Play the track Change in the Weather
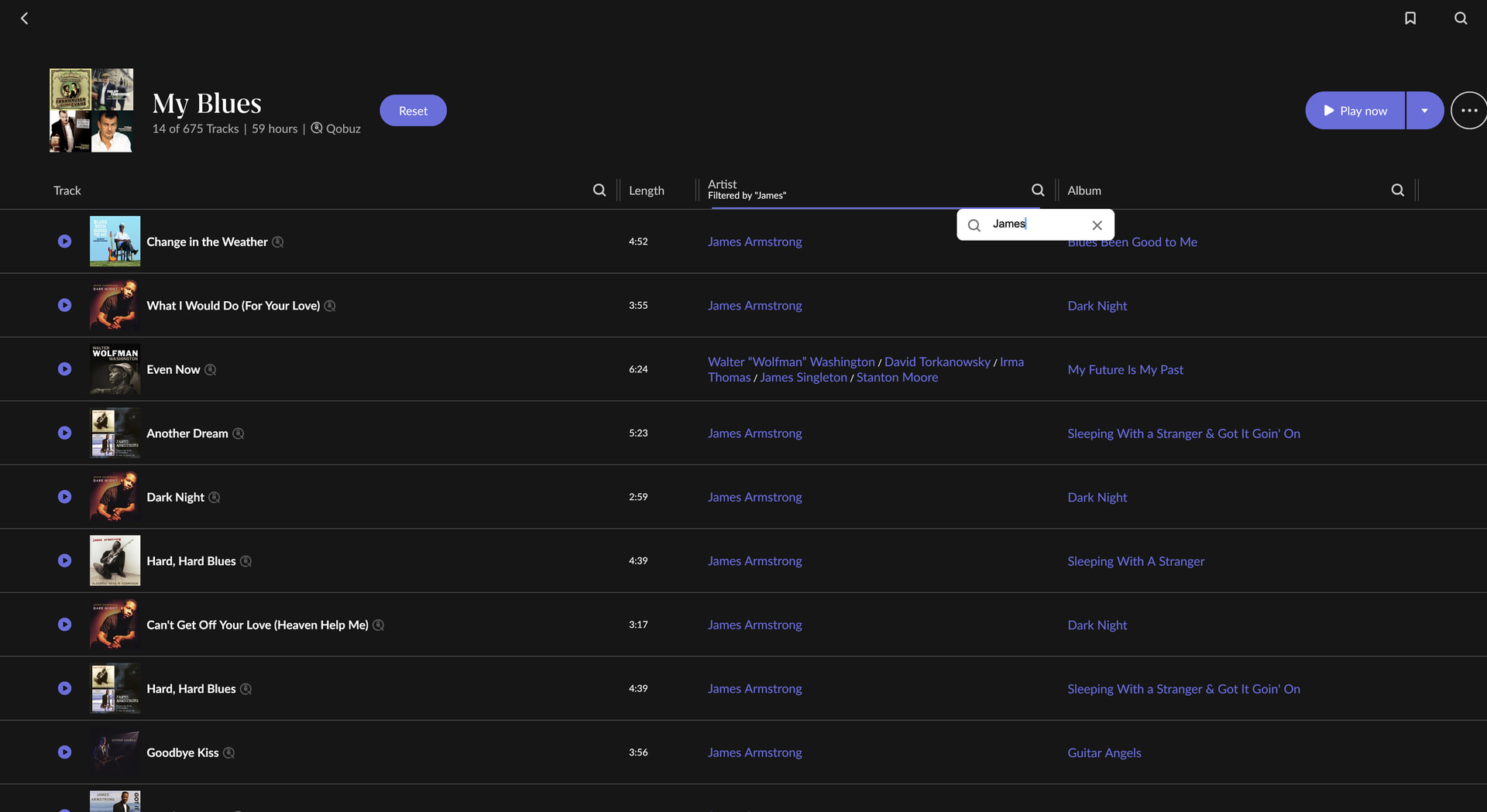Viewport: 1487px width, 812px height. [x=65, y=242]
